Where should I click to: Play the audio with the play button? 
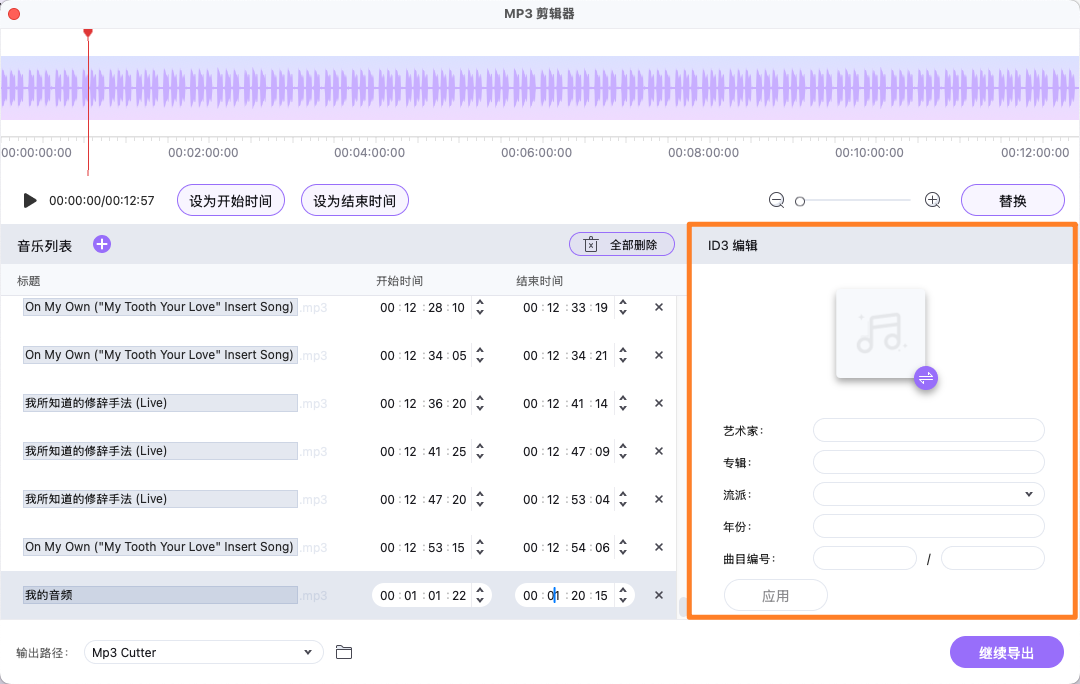(29, 200)
